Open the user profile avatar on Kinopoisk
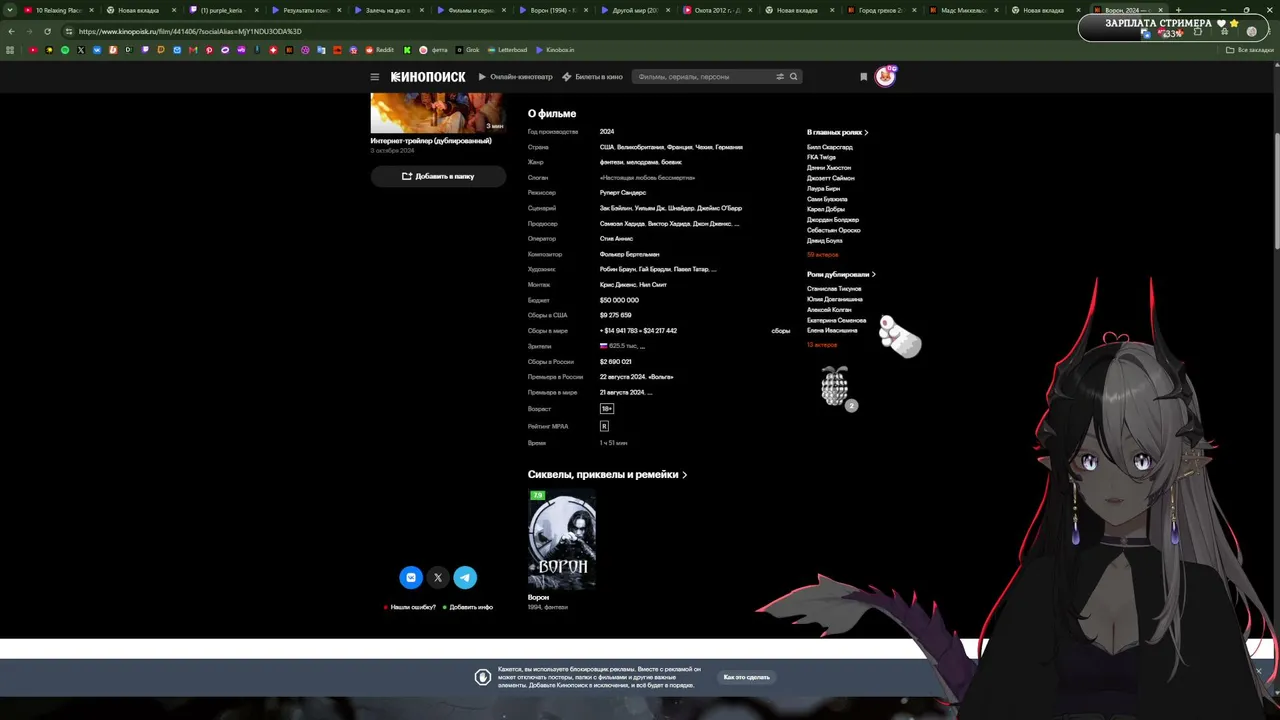Screen dimensions: 1280x720 point(885,76)
